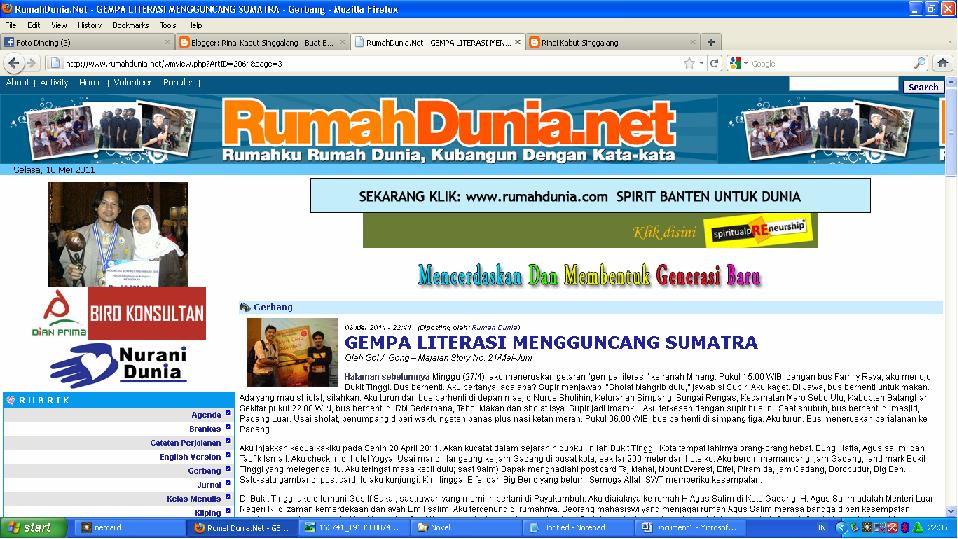Viewport: 958px width, 539px height.
Task: Switch to the image viewer taskbar button
Action: pyautogui.click(x=354, y=527)
